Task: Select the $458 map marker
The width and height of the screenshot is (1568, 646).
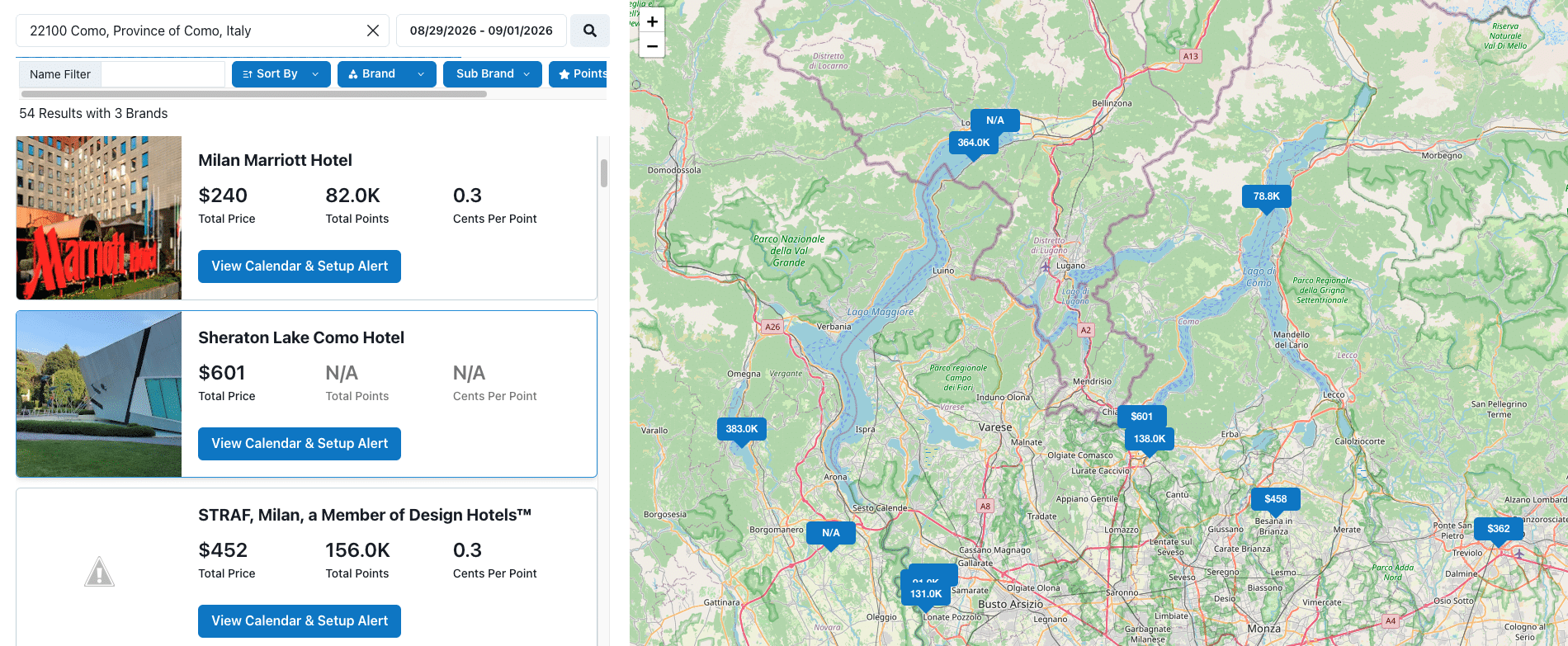Action: point(1275,499)
